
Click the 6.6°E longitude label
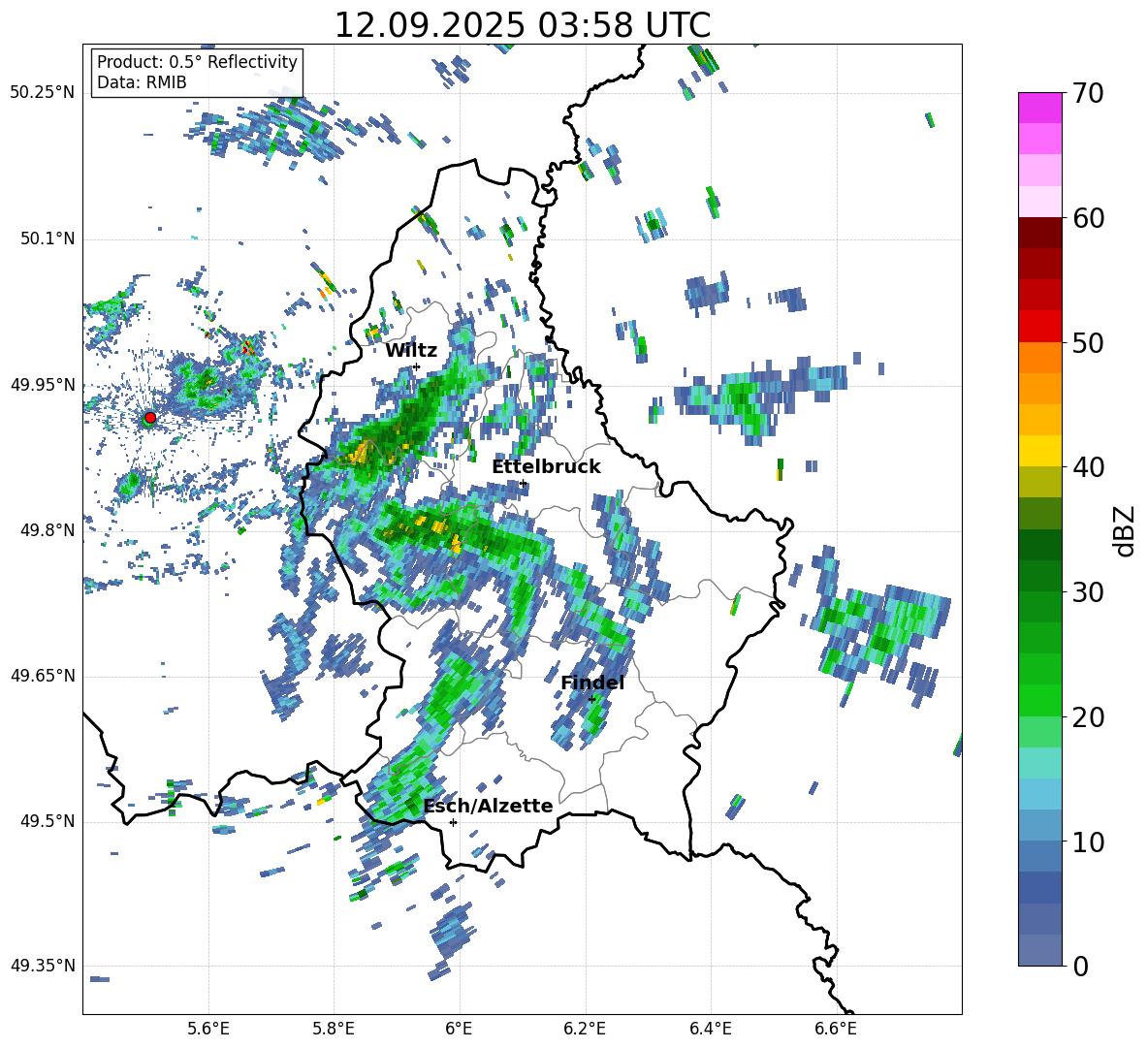click(x=836, y=1029)
